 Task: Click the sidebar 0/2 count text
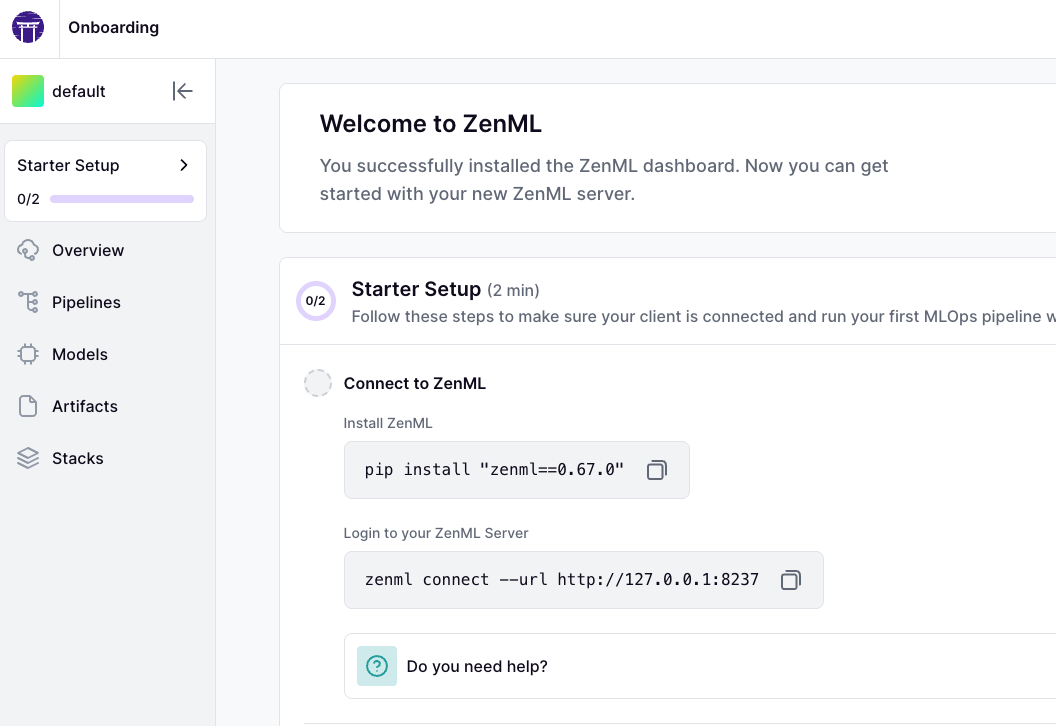point(28,199)
